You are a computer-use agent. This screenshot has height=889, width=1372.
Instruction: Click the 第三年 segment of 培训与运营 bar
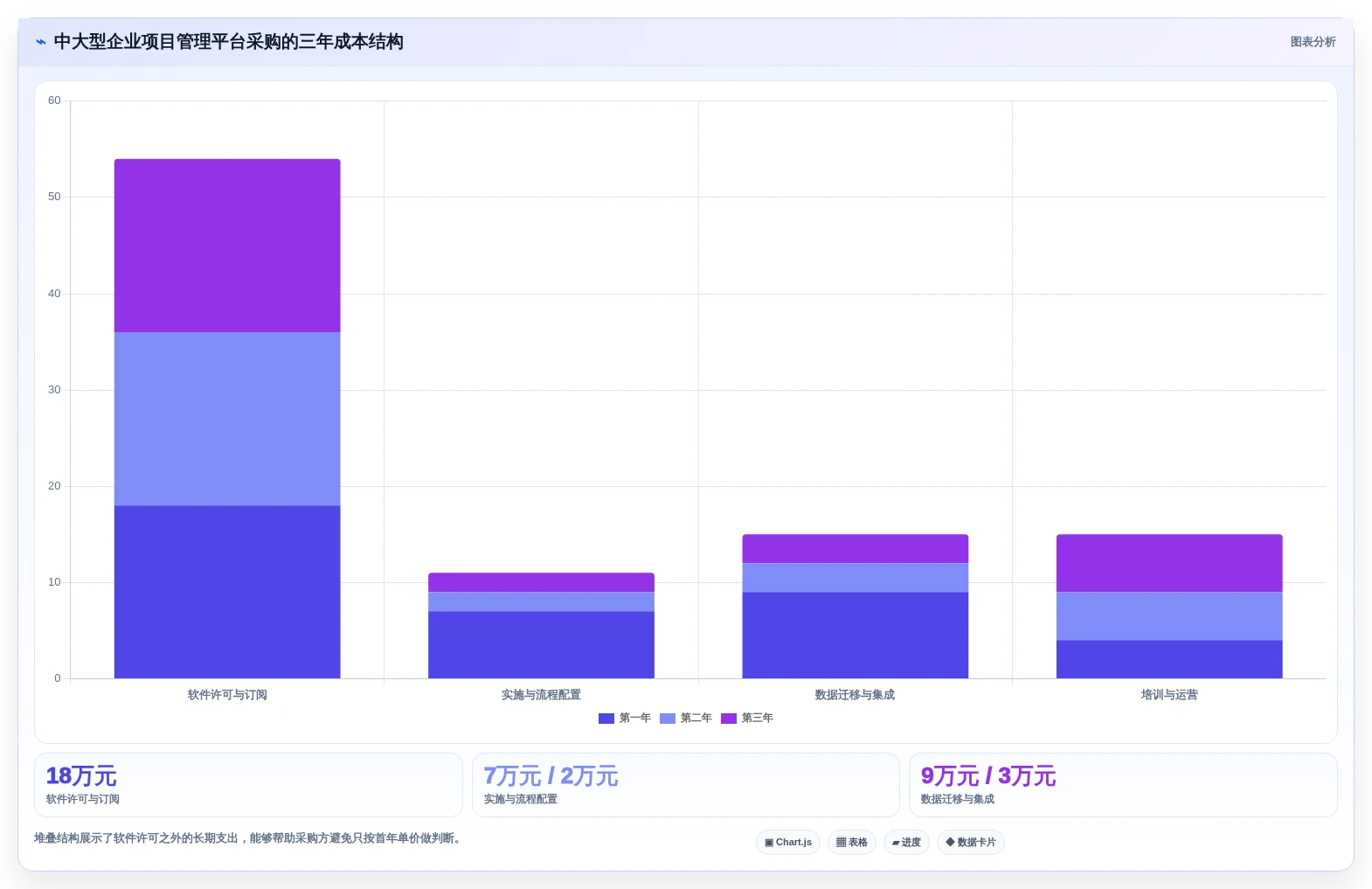1169,564
